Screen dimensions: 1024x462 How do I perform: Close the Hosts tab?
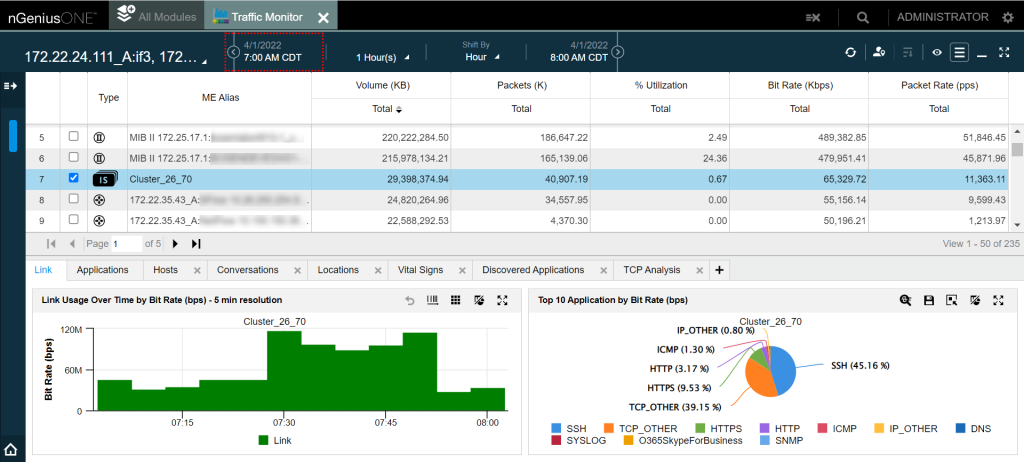tap(197, 270)
